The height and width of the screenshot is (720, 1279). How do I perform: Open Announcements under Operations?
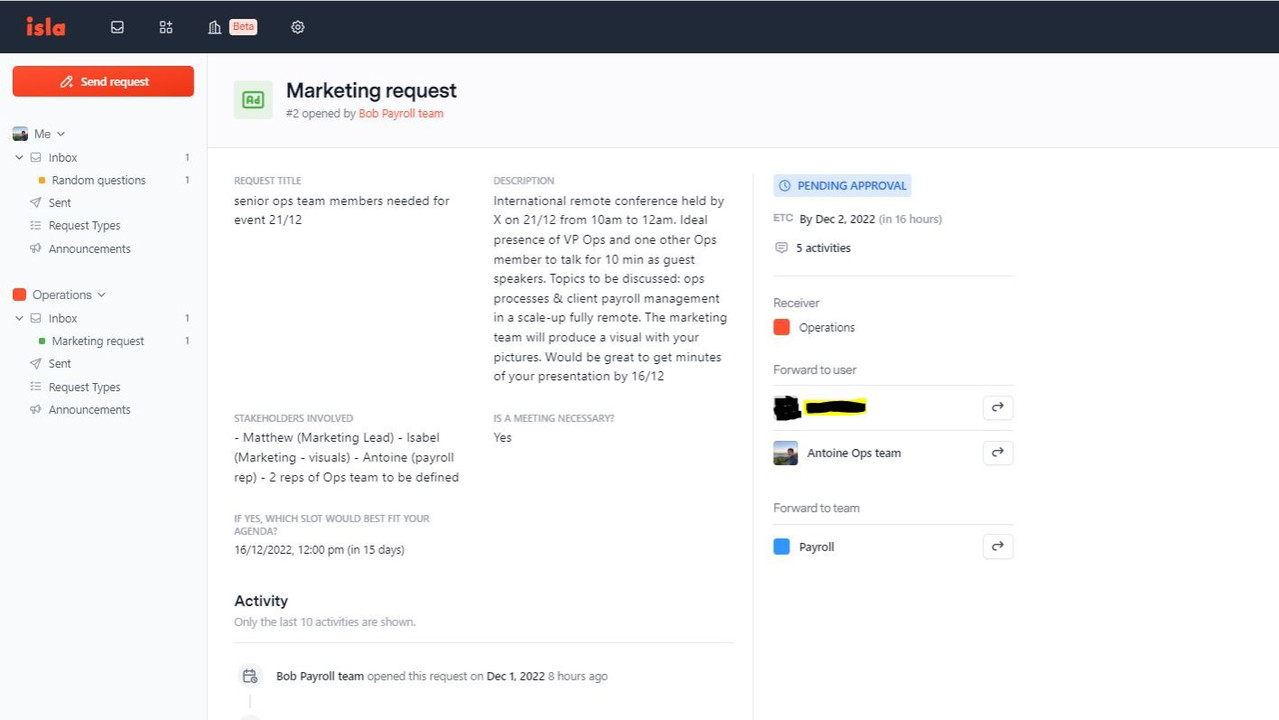tap(89, 410)
